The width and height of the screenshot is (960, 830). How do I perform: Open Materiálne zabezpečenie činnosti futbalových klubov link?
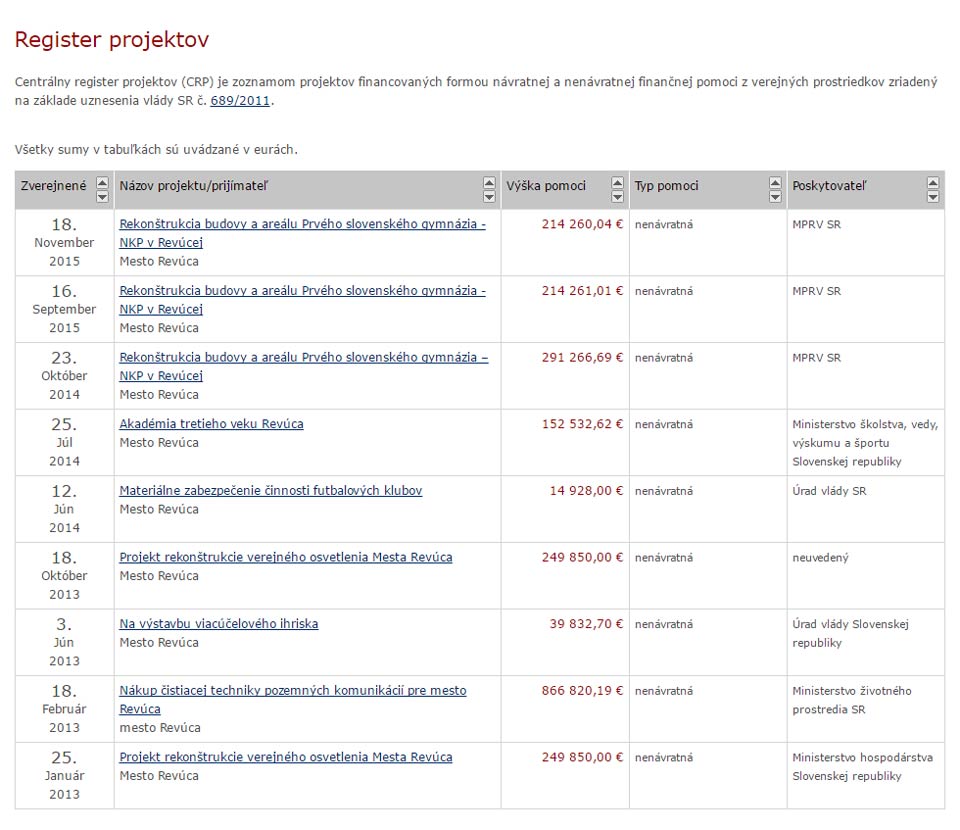coord(270,491)
